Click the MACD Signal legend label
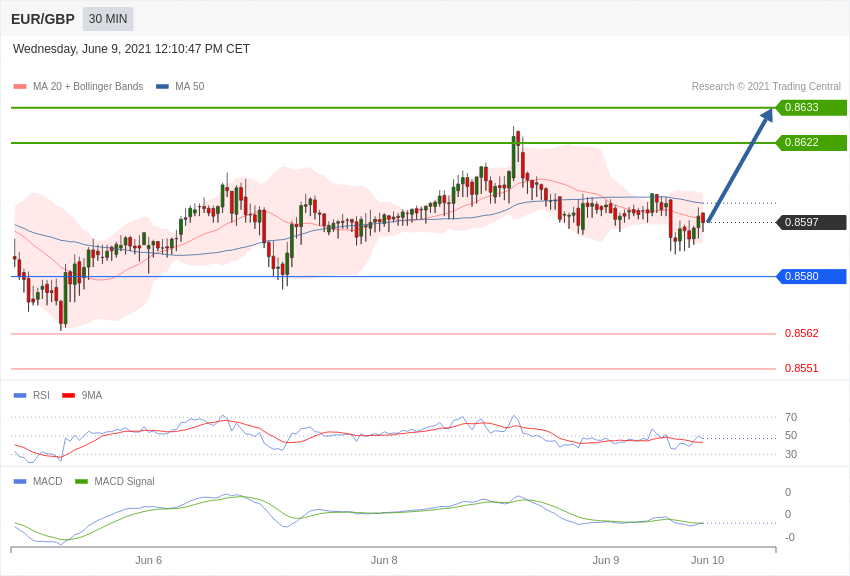 [x=124, y=481]
